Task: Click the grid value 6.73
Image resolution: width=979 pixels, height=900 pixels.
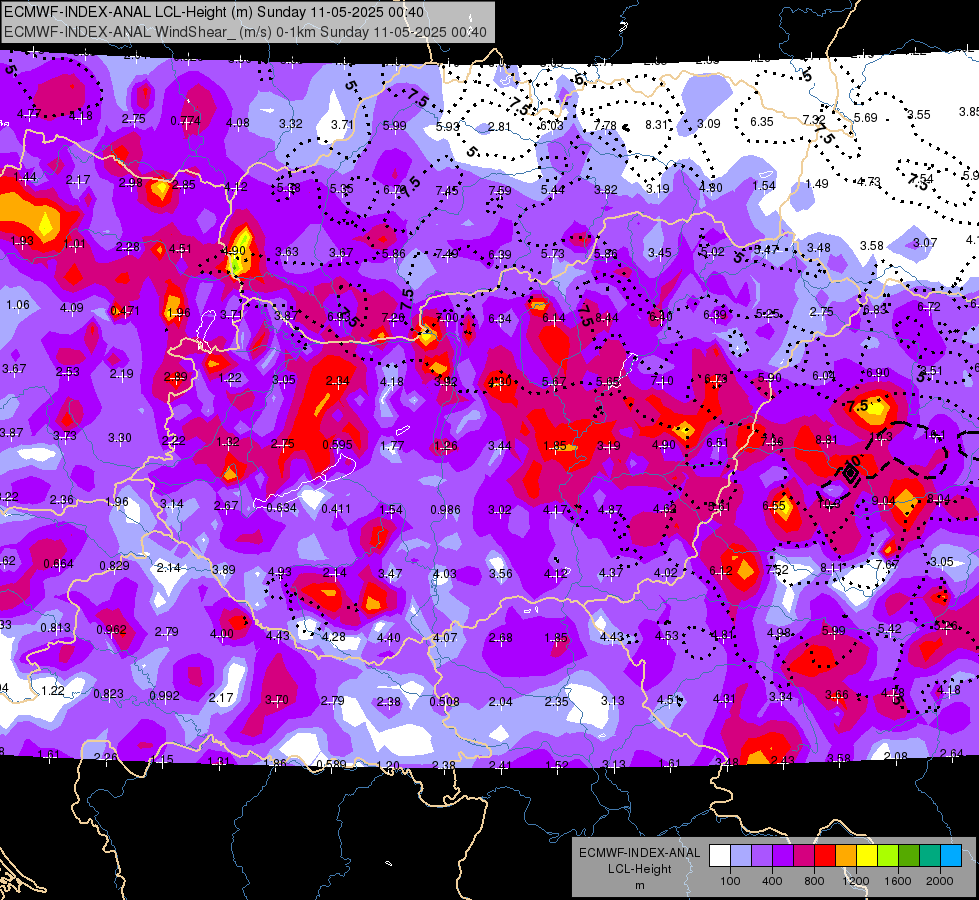Action: point(716,379)
